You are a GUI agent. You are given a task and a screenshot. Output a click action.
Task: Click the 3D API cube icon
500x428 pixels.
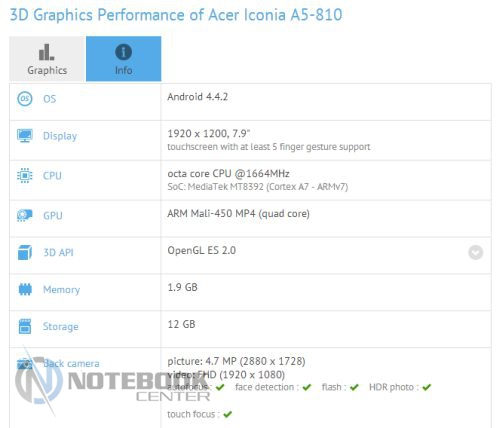(x=25, y=252)
